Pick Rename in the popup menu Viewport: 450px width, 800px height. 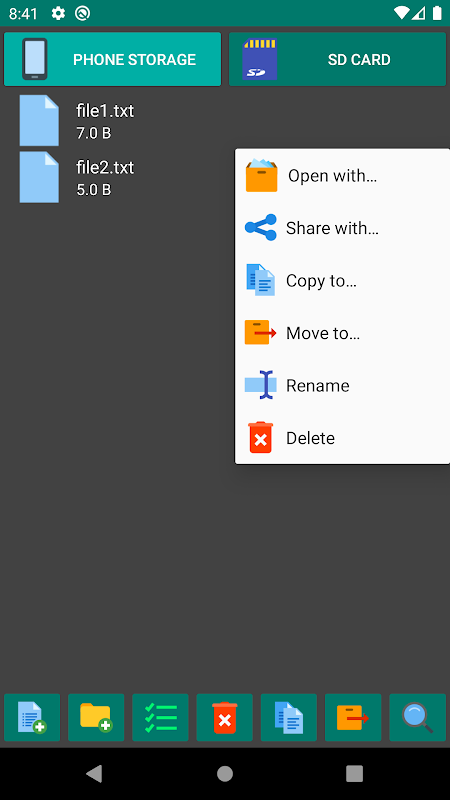point(342,385)
